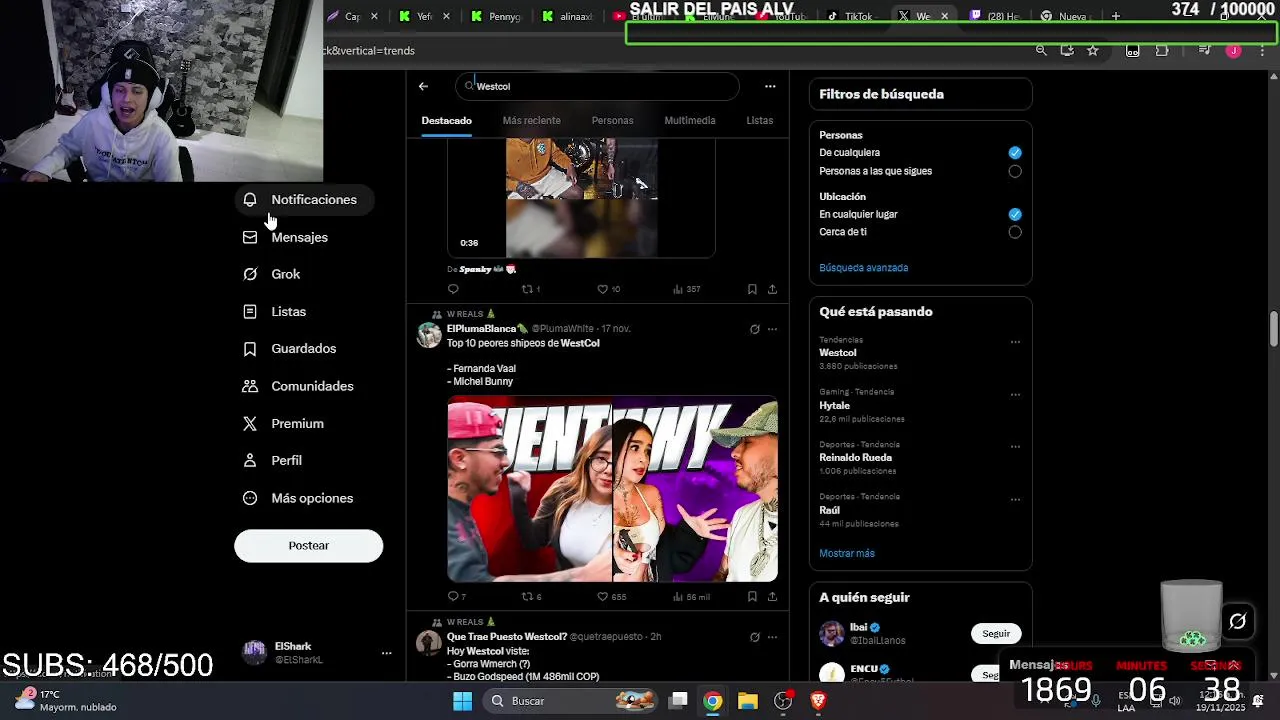This screenshot has width=1280, height=720.
Task: Open Chrome from the Windows taskbar
Action: tap(712, 701)
